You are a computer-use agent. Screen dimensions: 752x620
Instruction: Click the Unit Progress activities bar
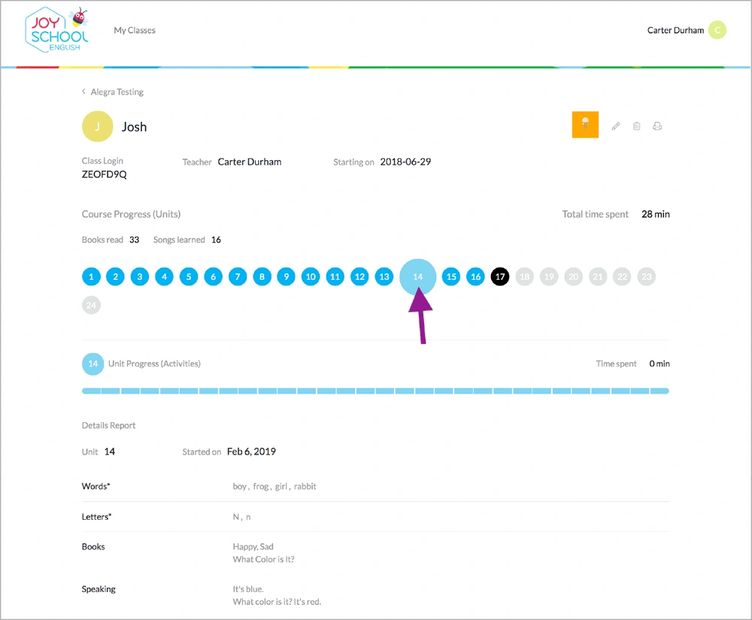(375, 391)
